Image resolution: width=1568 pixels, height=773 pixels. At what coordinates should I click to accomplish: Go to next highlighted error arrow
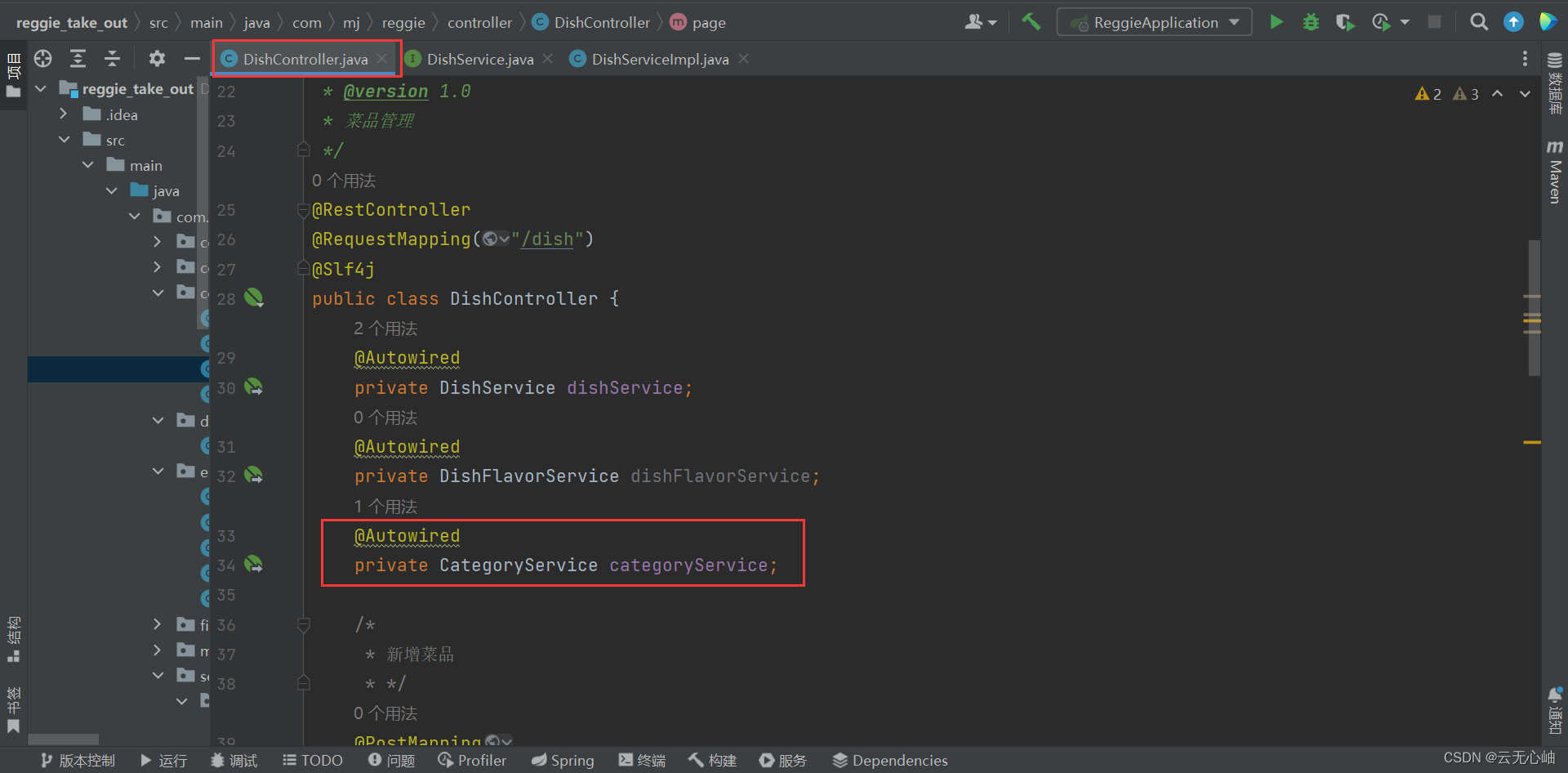tap(1525, 94)
